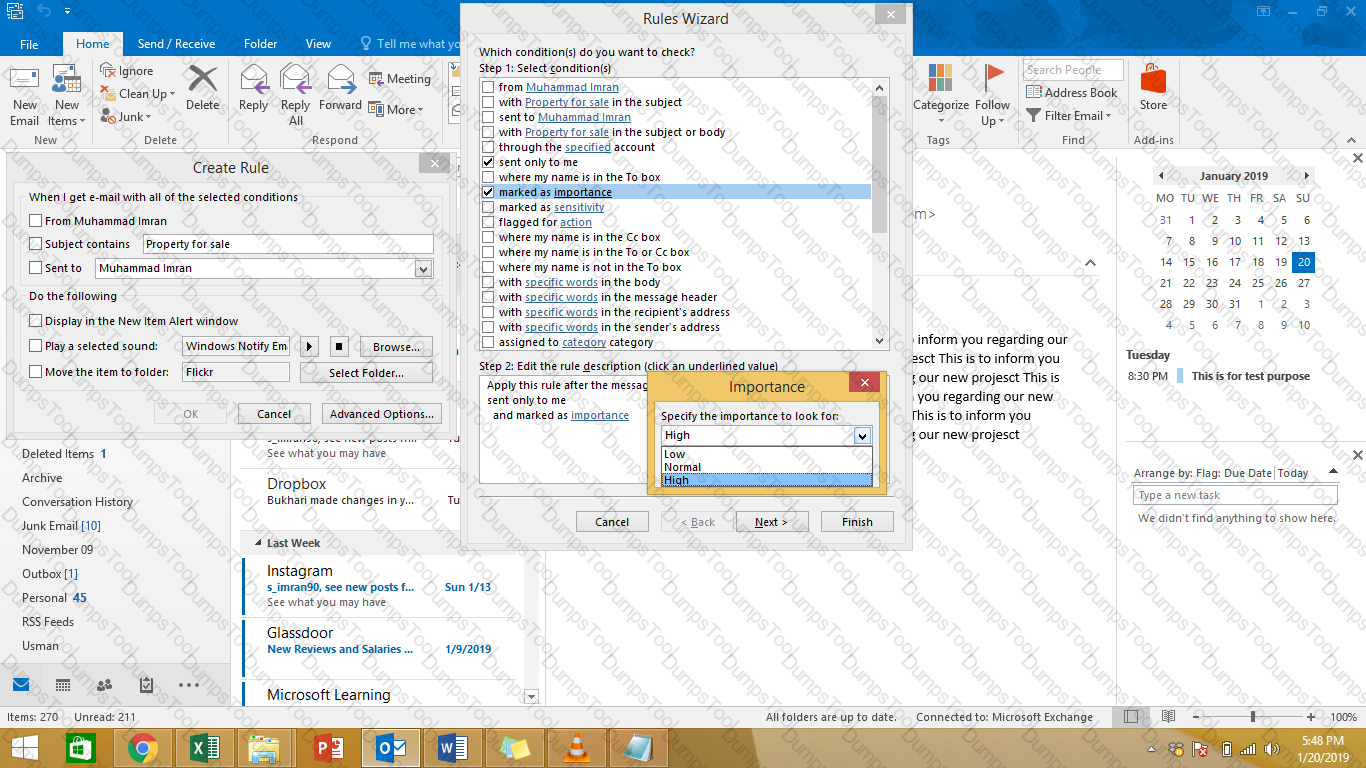Uncheck 'sent only to me' condition
Screen dimensions: 1366x768
488,162
